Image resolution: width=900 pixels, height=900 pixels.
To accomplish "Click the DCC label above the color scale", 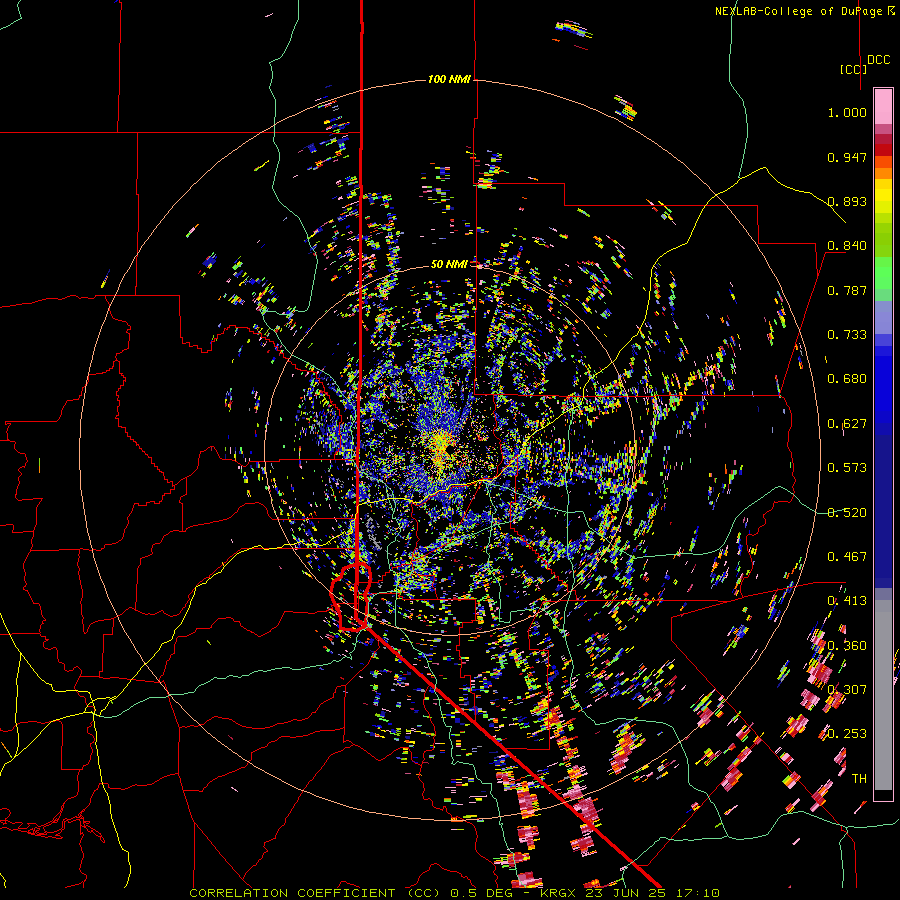I will coord(879,60).
